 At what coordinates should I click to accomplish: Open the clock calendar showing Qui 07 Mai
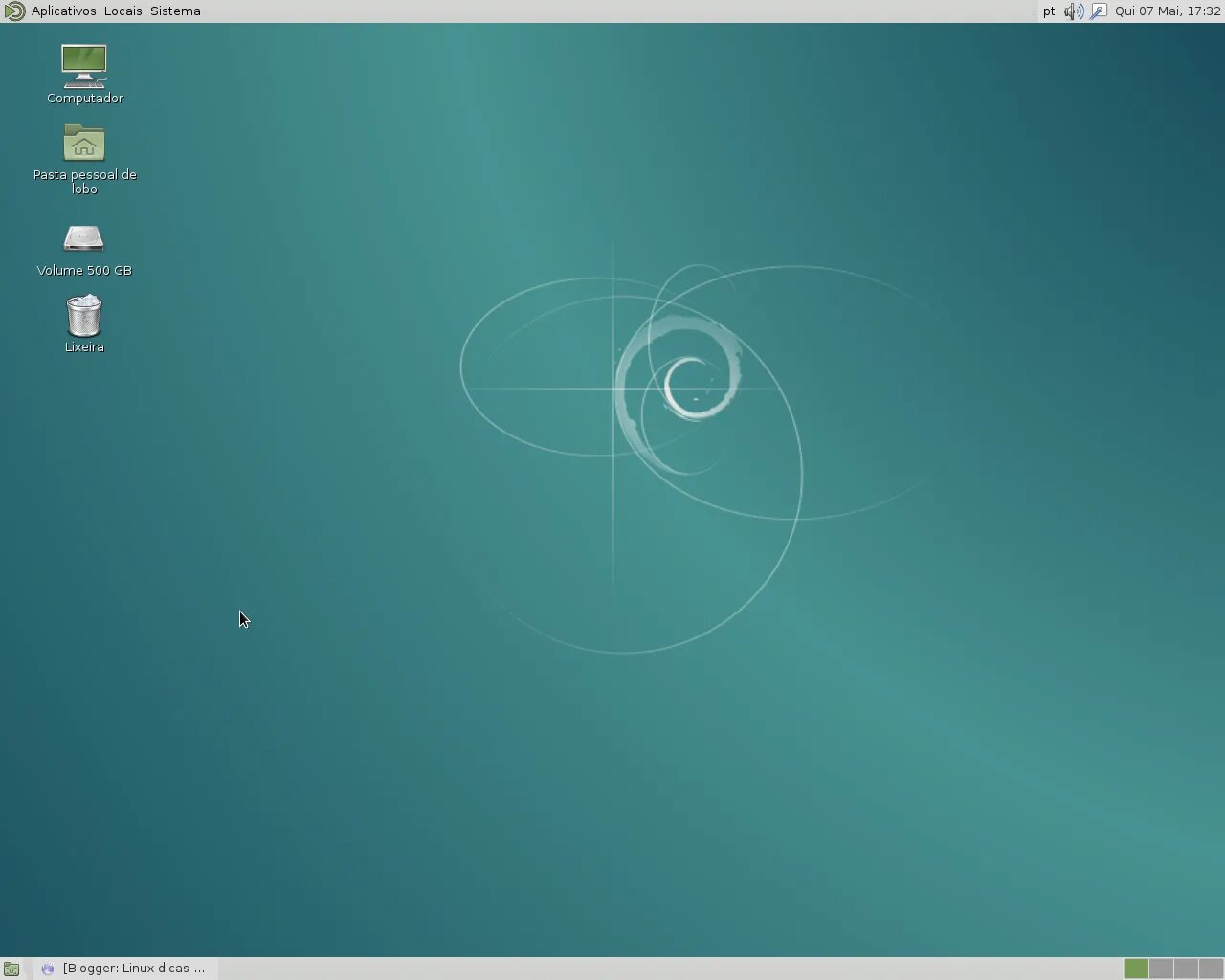tap(1168, 11)
